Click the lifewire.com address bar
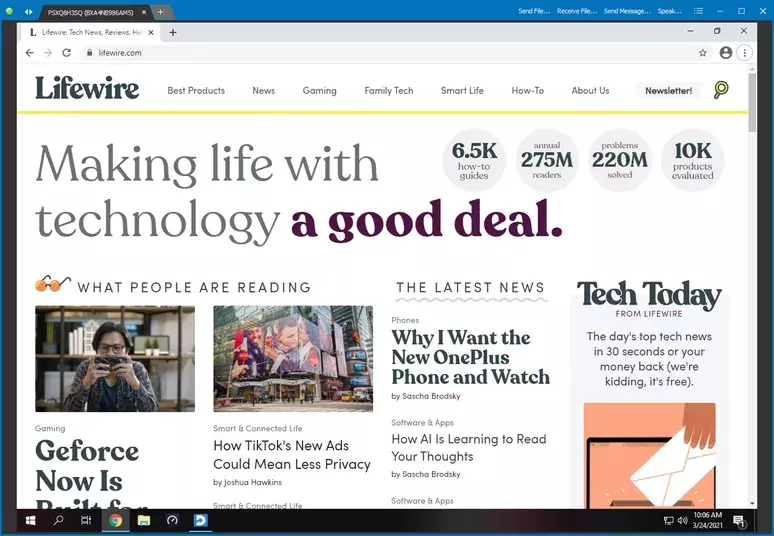Screen dimensions: 774x536 (x=390, y=53)
